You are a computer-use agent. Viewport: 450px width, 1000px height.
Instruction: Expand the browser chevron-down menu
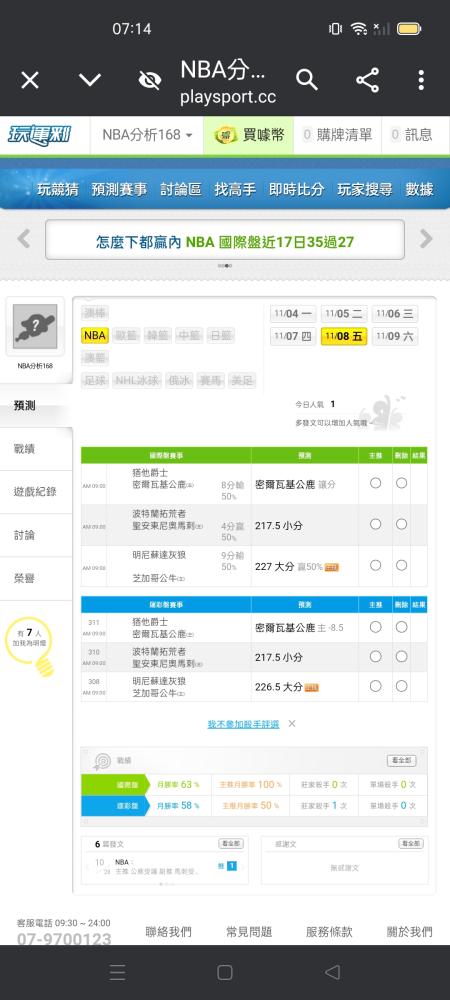click(89, 80)
